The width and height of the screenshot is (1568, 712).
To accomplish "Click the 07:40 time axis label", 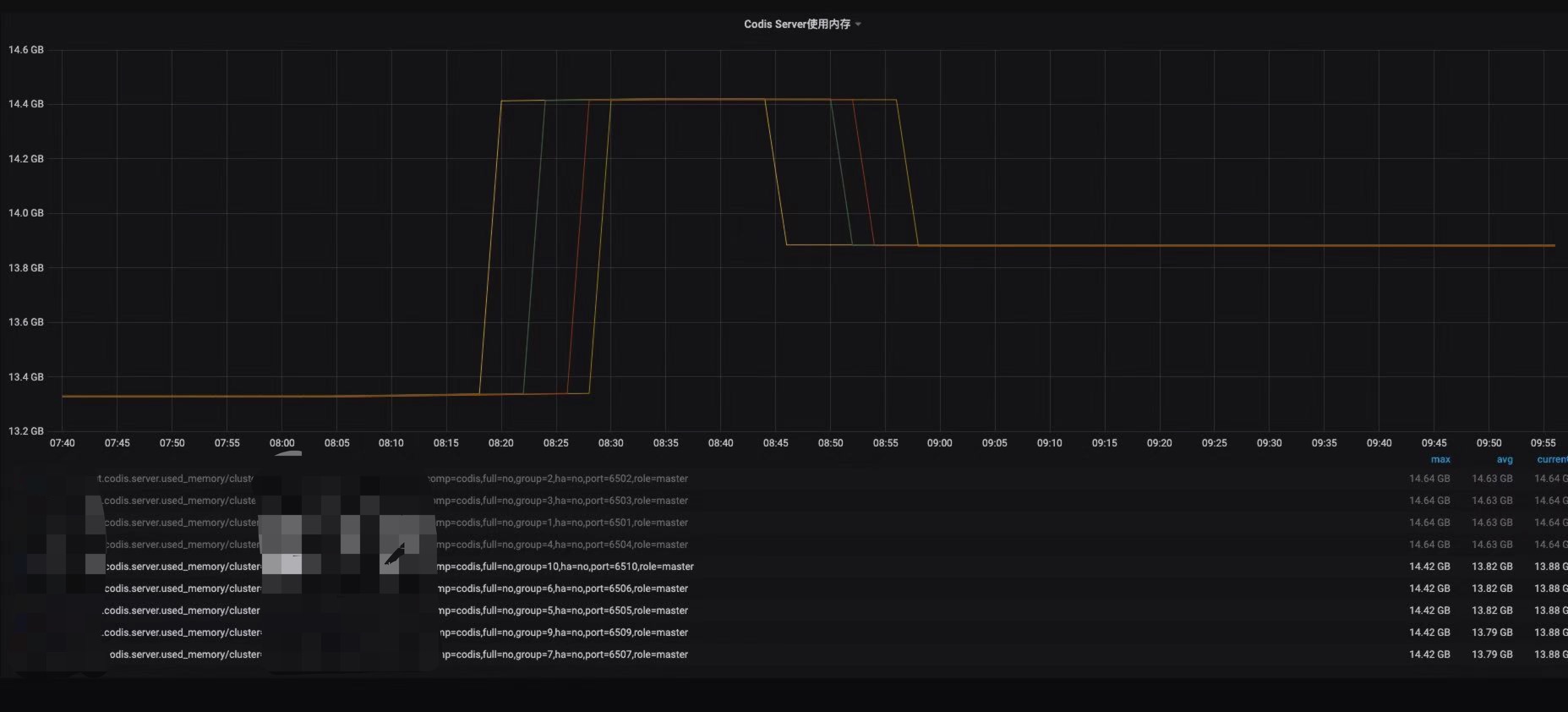I will [x=62, y=443].
